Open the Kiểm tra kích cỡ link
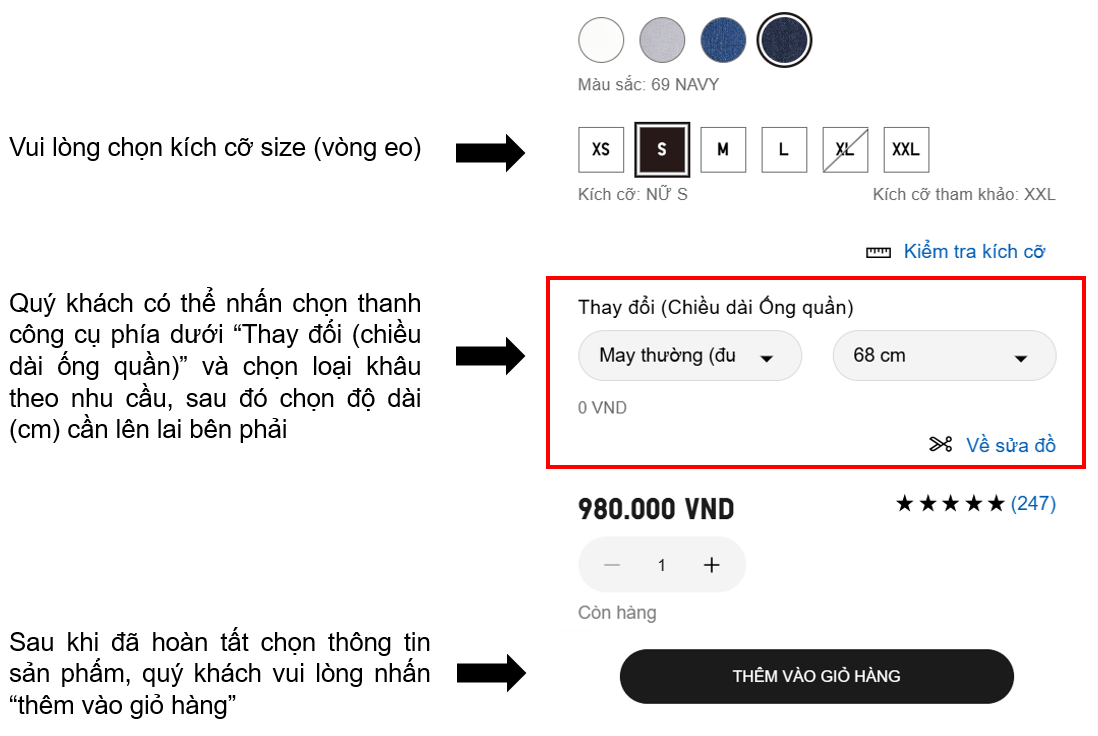This screenshot has height=736, width=1098. [x=974, y=252]
